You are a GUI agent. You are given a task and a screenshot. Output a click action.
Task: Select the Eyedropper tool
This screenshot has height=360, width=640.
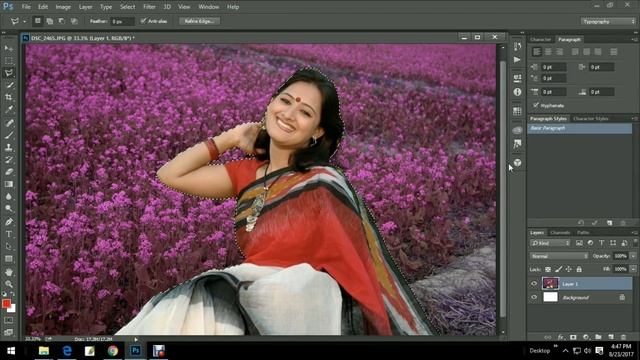pyautogui.click(x=9, y=109)
